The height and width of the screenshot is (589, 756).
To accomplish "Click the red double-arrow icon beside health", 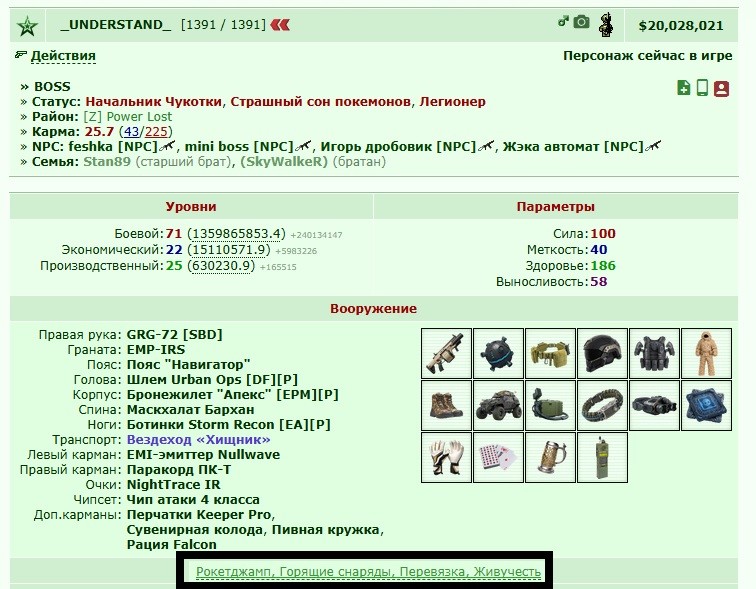I will (280, 25).
